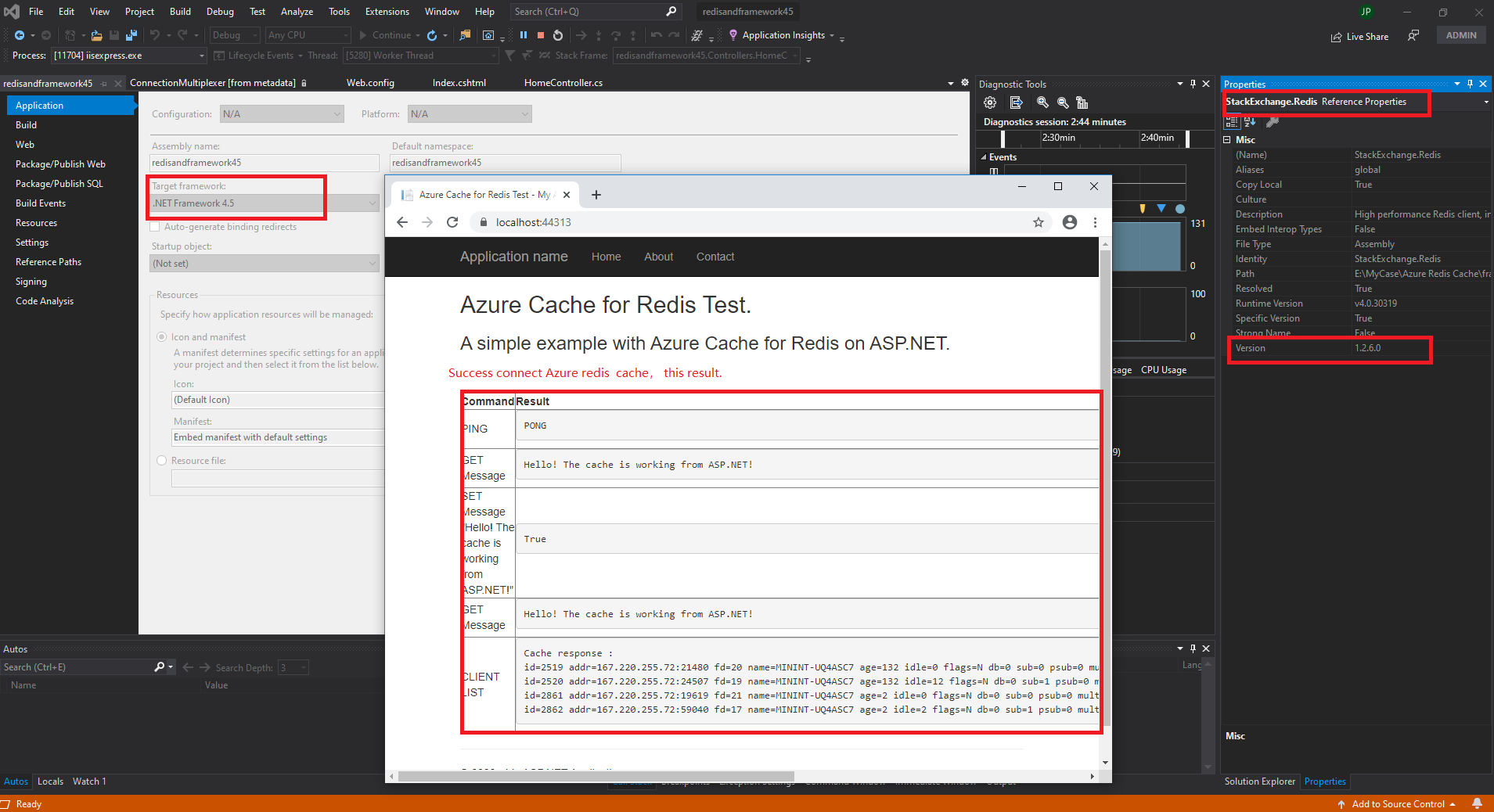Viewport: 1494px width, 812px height.
Task: Click the Open File folder icon
Action: [96, 35]
